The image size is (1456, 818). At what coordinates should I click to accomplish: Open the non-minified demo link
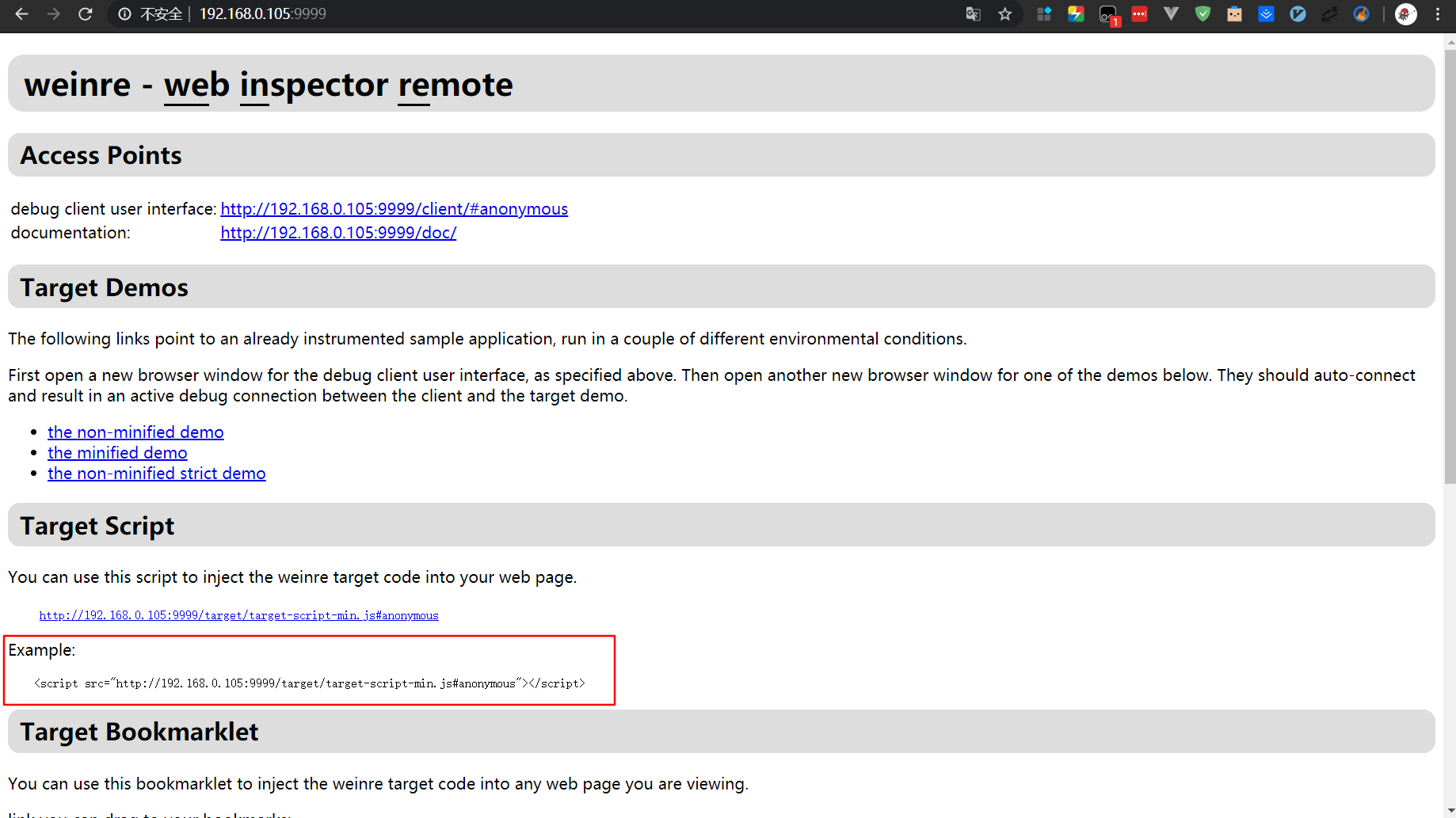point(135,432)
